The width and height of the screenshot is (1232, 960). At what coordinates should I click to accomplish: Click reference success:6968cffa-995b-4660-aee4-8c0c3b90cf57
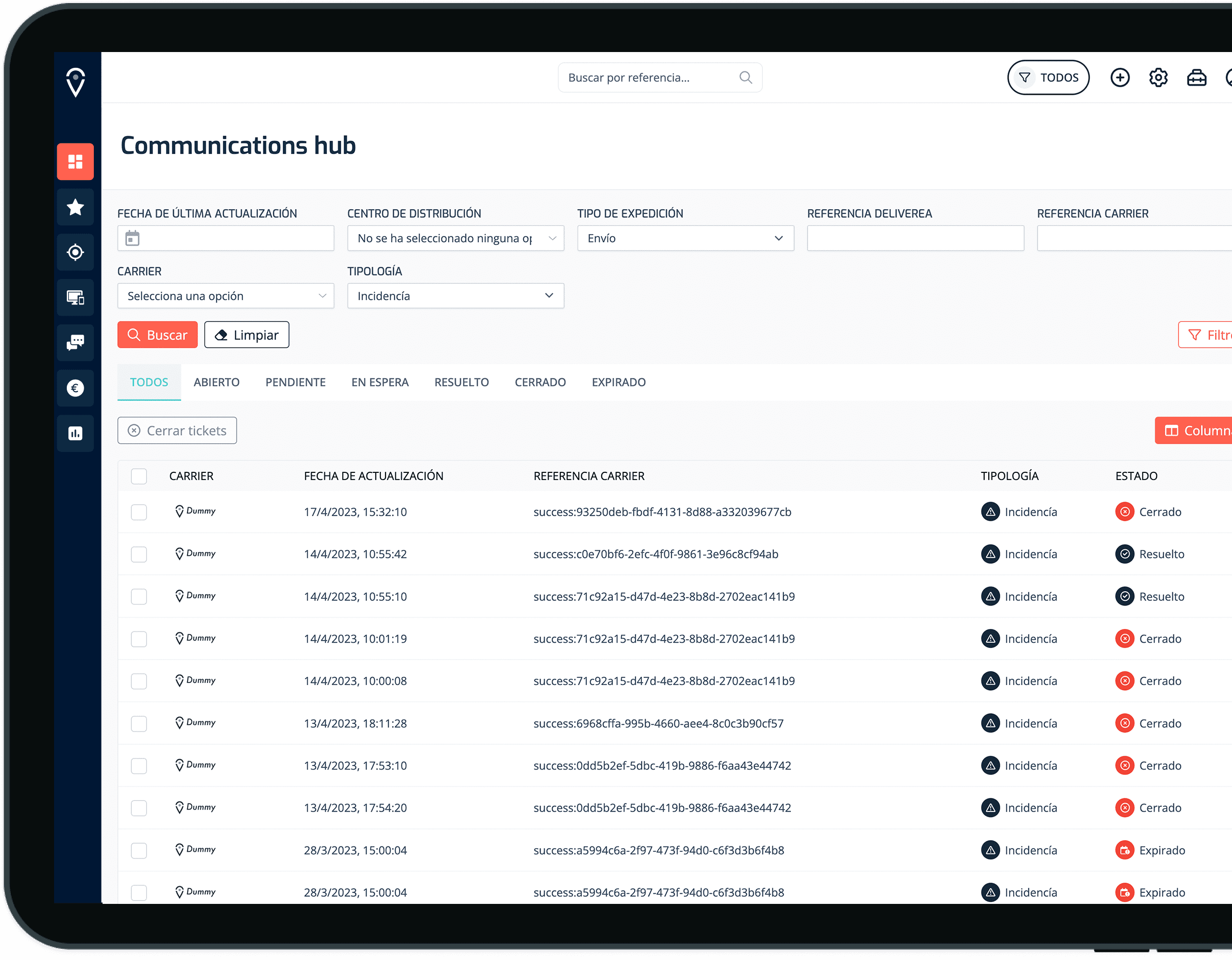tap(658, 723)
